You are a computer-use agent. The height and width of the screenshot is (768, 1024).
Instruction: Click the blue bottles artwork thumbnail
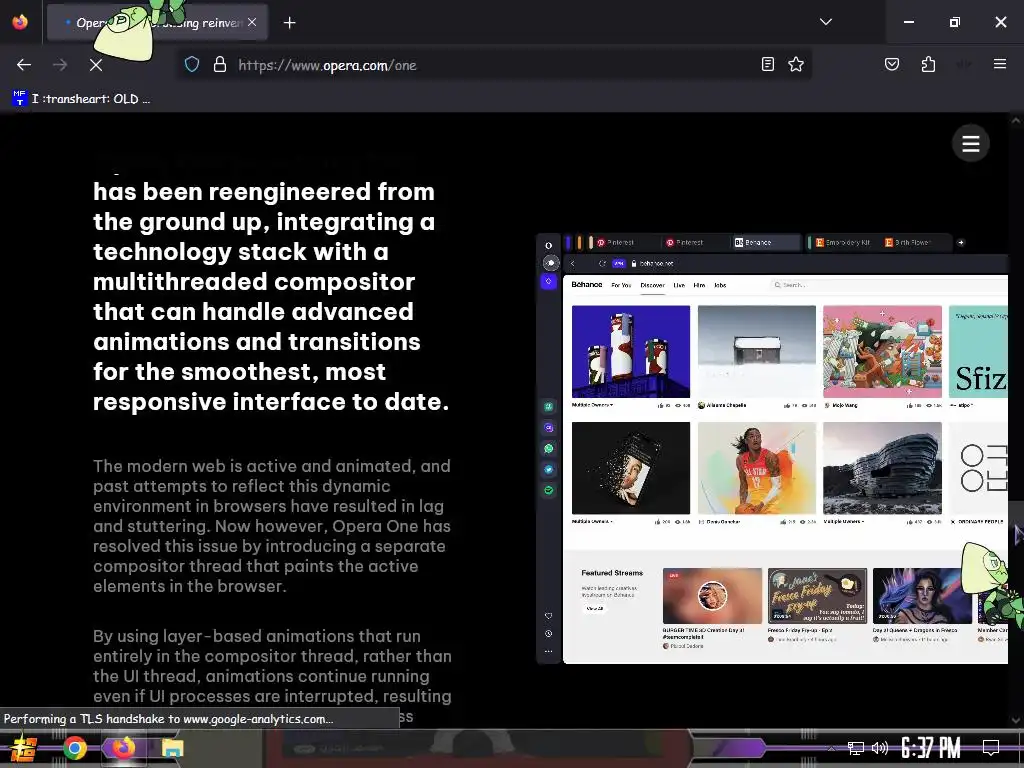630,351
